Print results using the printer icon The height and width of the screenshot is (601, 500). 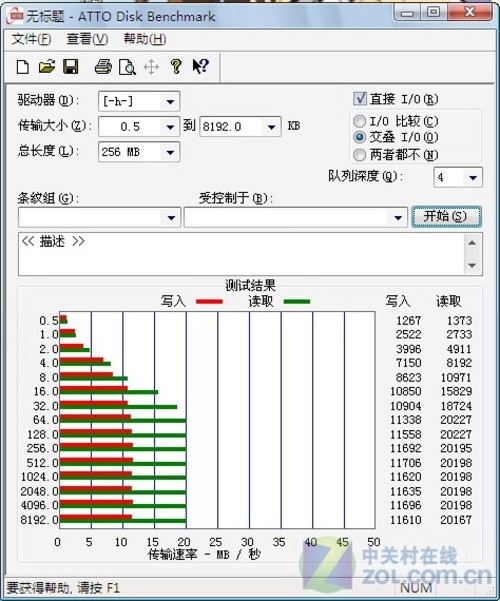click(103, 67)
